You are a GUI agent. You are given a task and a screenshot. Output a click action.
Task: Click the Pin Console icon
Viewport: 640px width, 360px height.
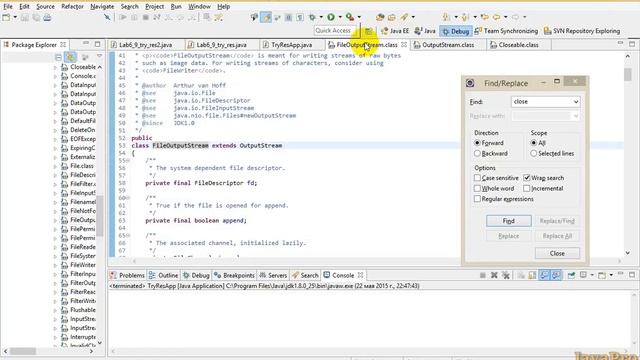pyautogui.click(x=571, y=275)
